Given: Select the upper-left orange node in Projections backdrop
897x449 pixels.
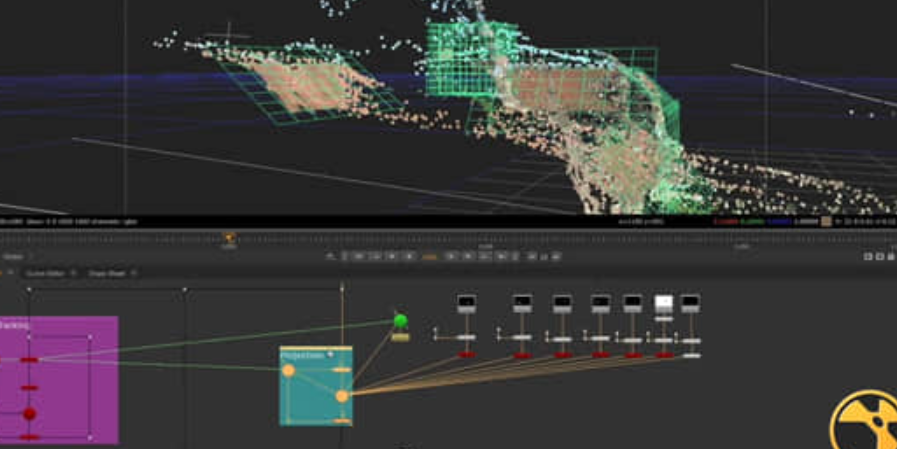Looking at the screenshot, I should tap(289, 371).
